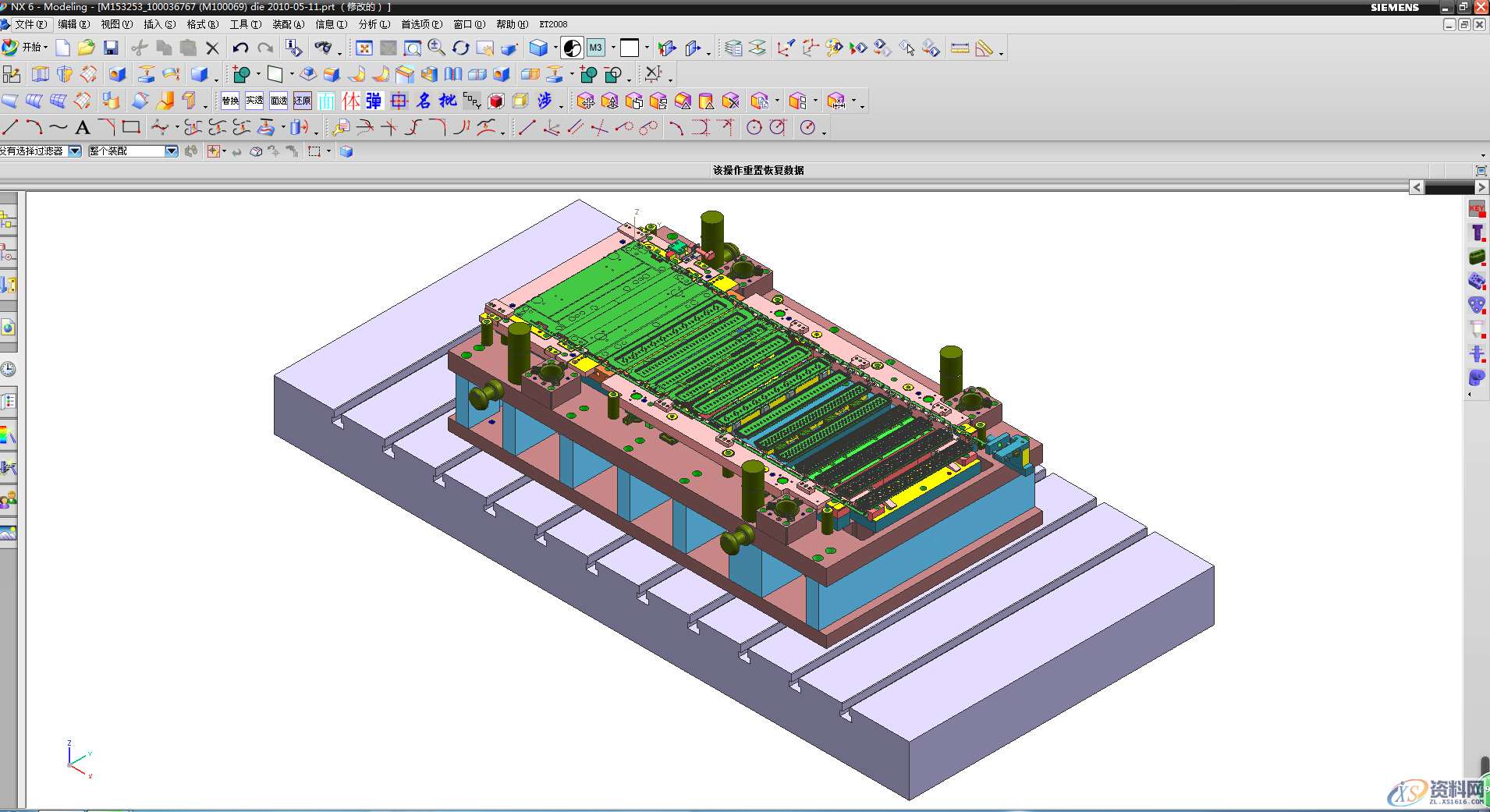1490x812 pixels.
Task: Open the selection filter type dropdown
Action: point(75,151)
